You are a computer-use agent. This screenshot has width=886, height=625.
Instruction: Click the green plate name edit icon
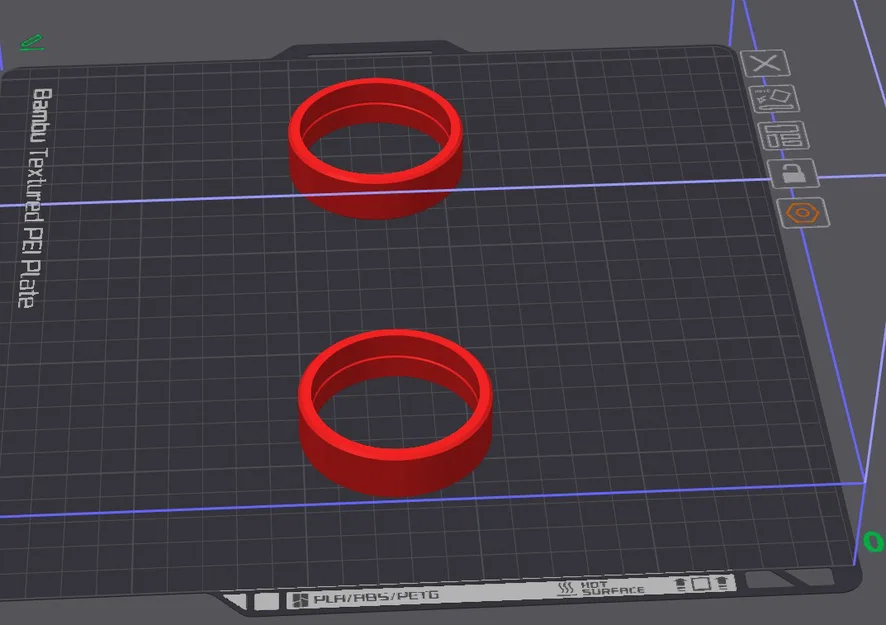point(32,43)
